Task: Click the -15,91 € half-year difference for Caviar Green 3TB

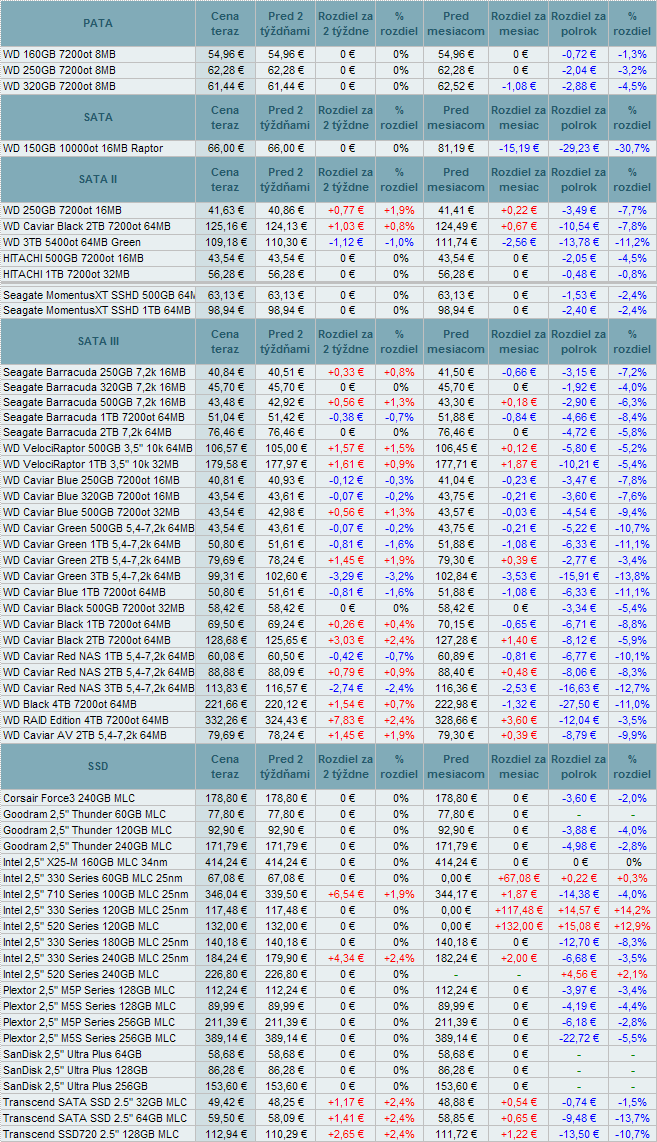Action: coord(578,576)
